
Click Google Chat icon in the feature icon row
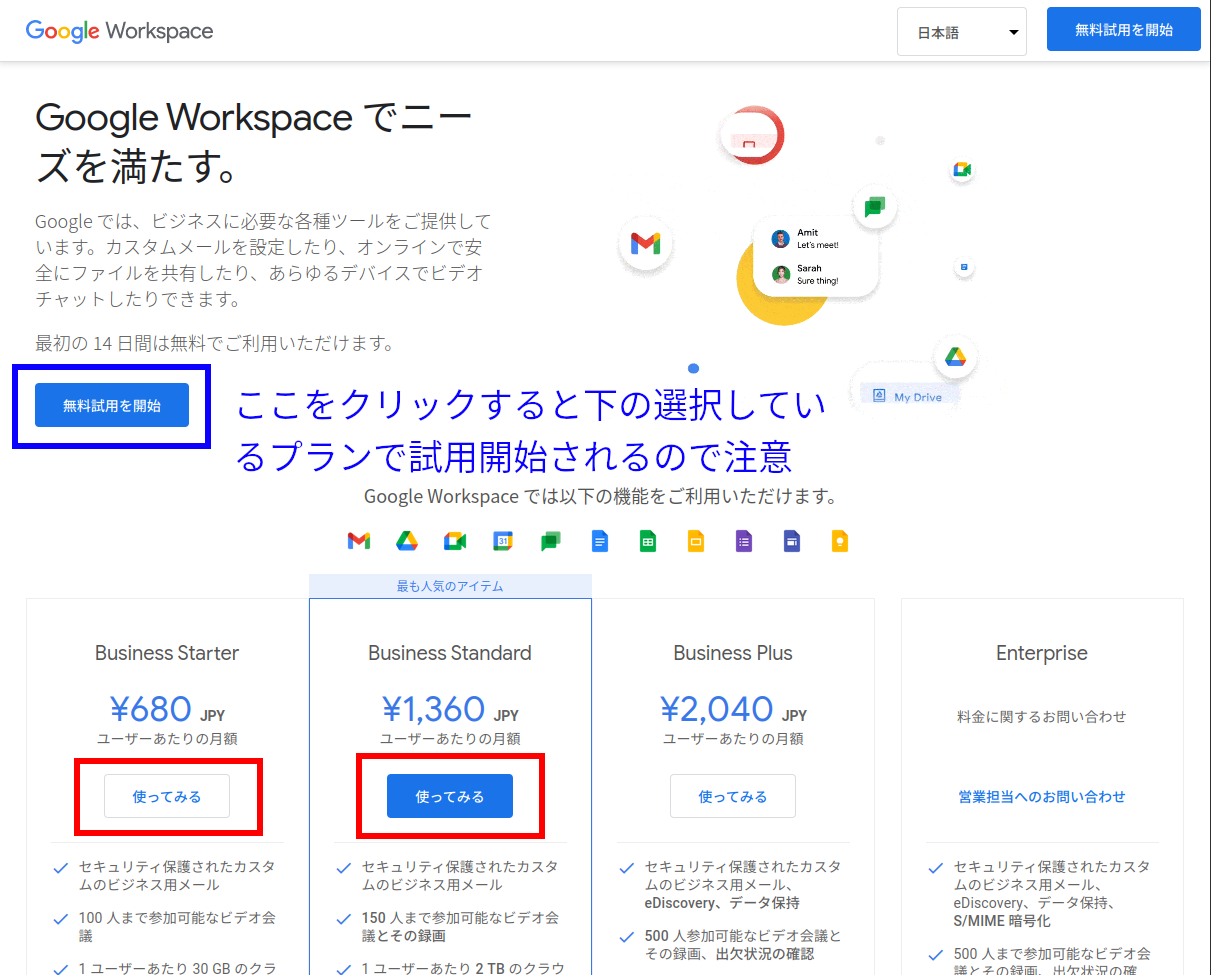coord(551,541)
